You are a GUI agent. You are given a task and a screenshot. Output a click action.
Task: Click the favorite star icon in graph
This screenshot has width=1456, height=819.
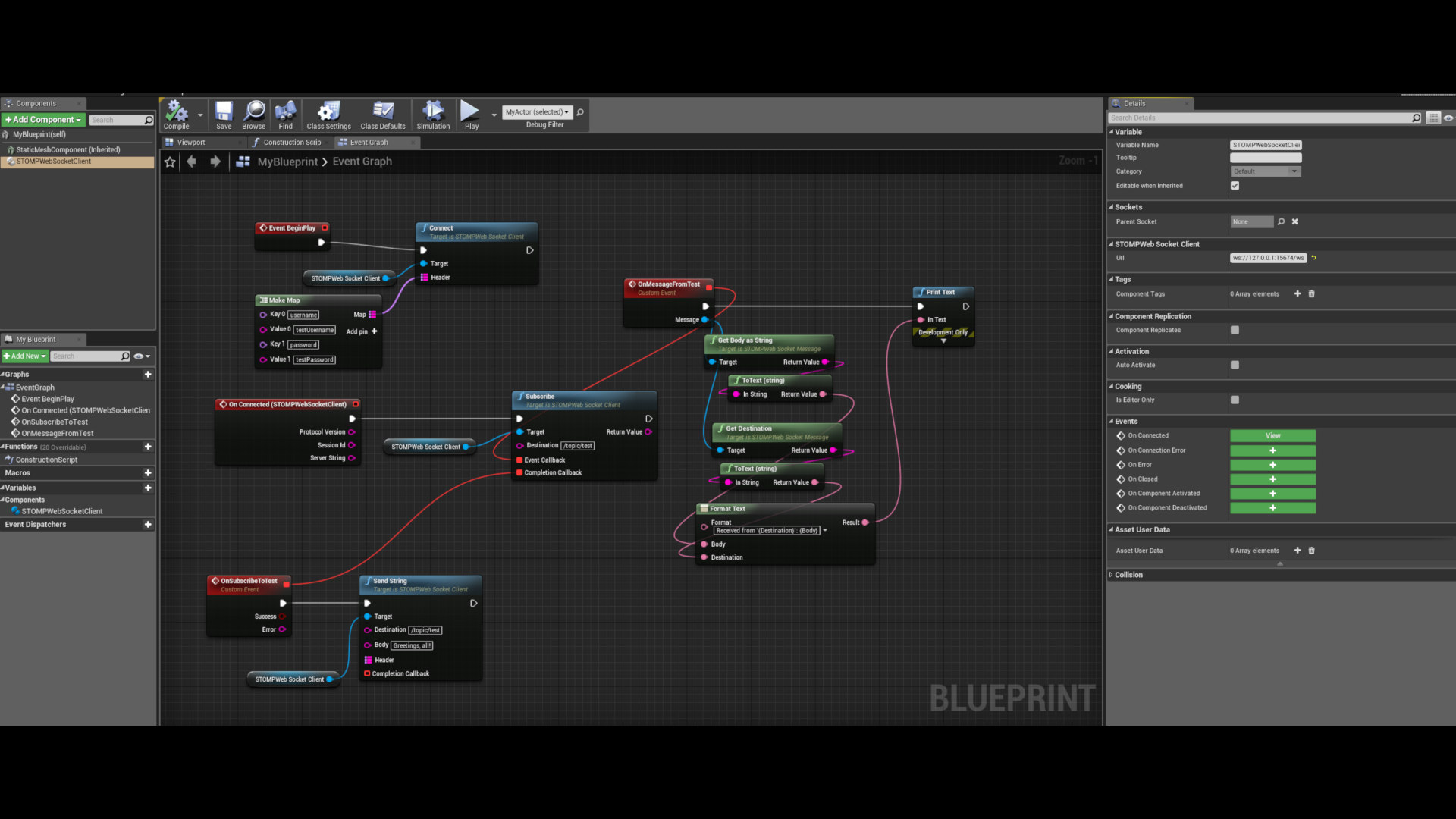pyautogui.click(x=170, y=162)
